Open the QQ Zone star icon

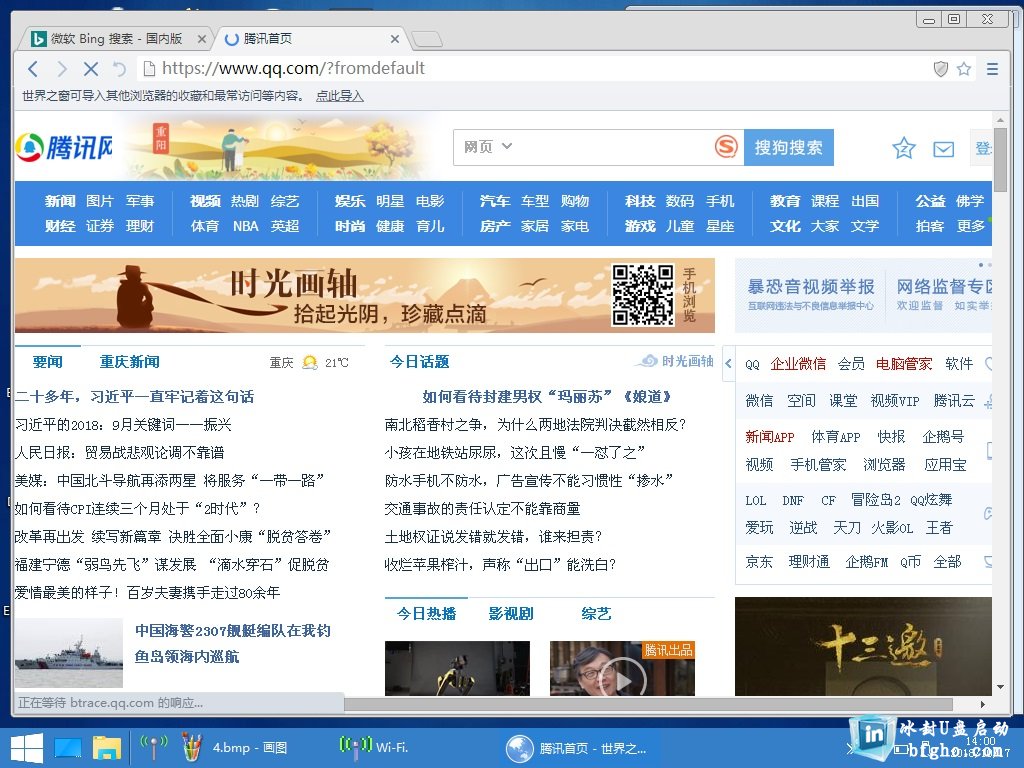click(x=904, y=148)
